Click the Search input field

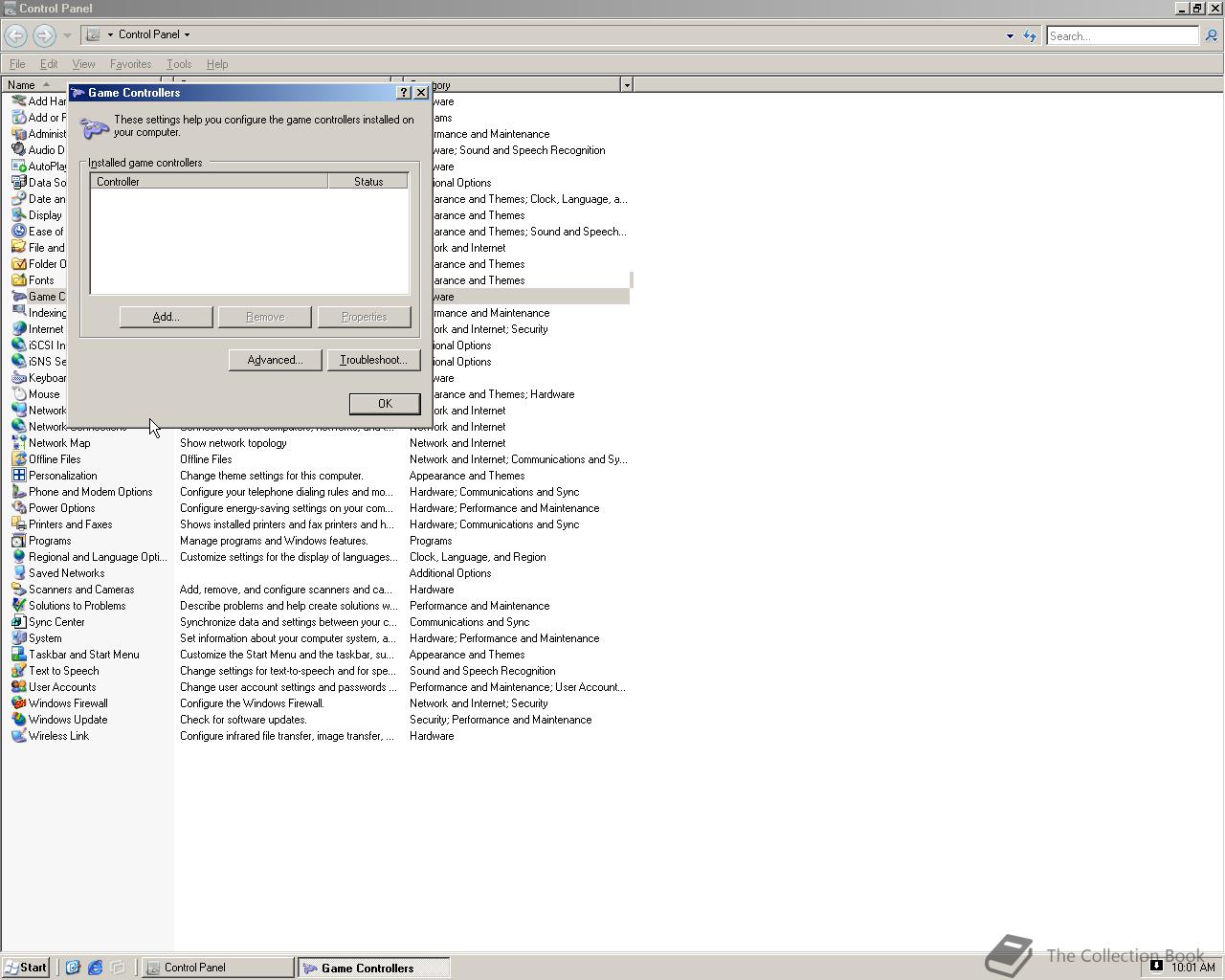[1122, 36]
